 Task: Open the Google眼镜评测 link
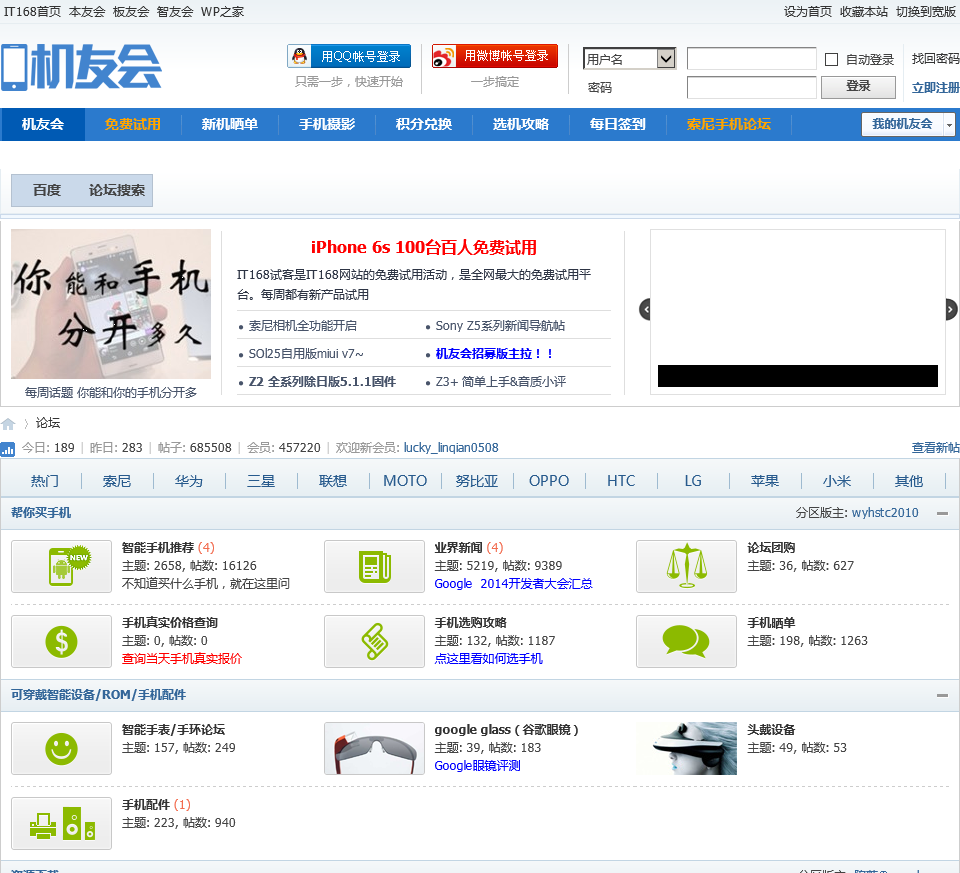click(478, 766)
